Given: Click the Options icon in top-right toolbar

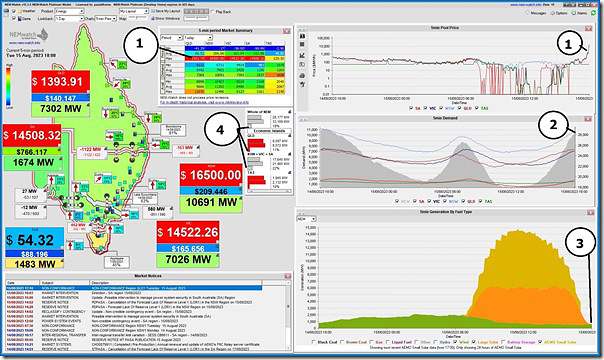Looking at the screenshot, I should pos(553,13).
